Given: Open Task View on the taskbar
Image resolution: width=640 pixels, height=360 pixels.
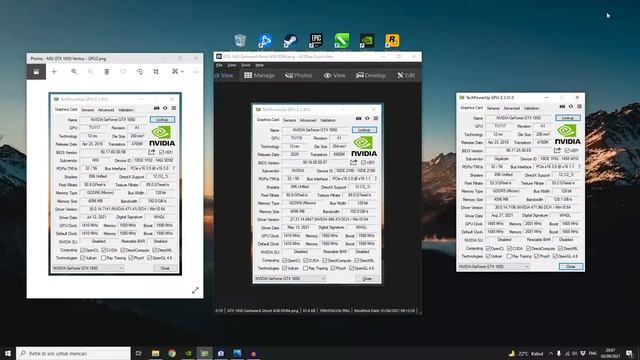Looking at the screenshot, I should pyautogui.click(x=139, y=353).
